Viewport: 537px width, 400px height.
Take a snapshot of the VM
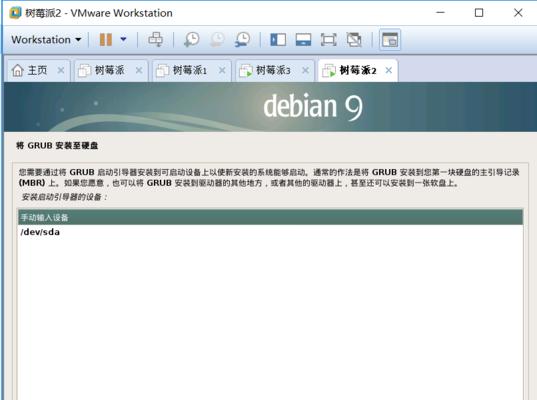191,39
